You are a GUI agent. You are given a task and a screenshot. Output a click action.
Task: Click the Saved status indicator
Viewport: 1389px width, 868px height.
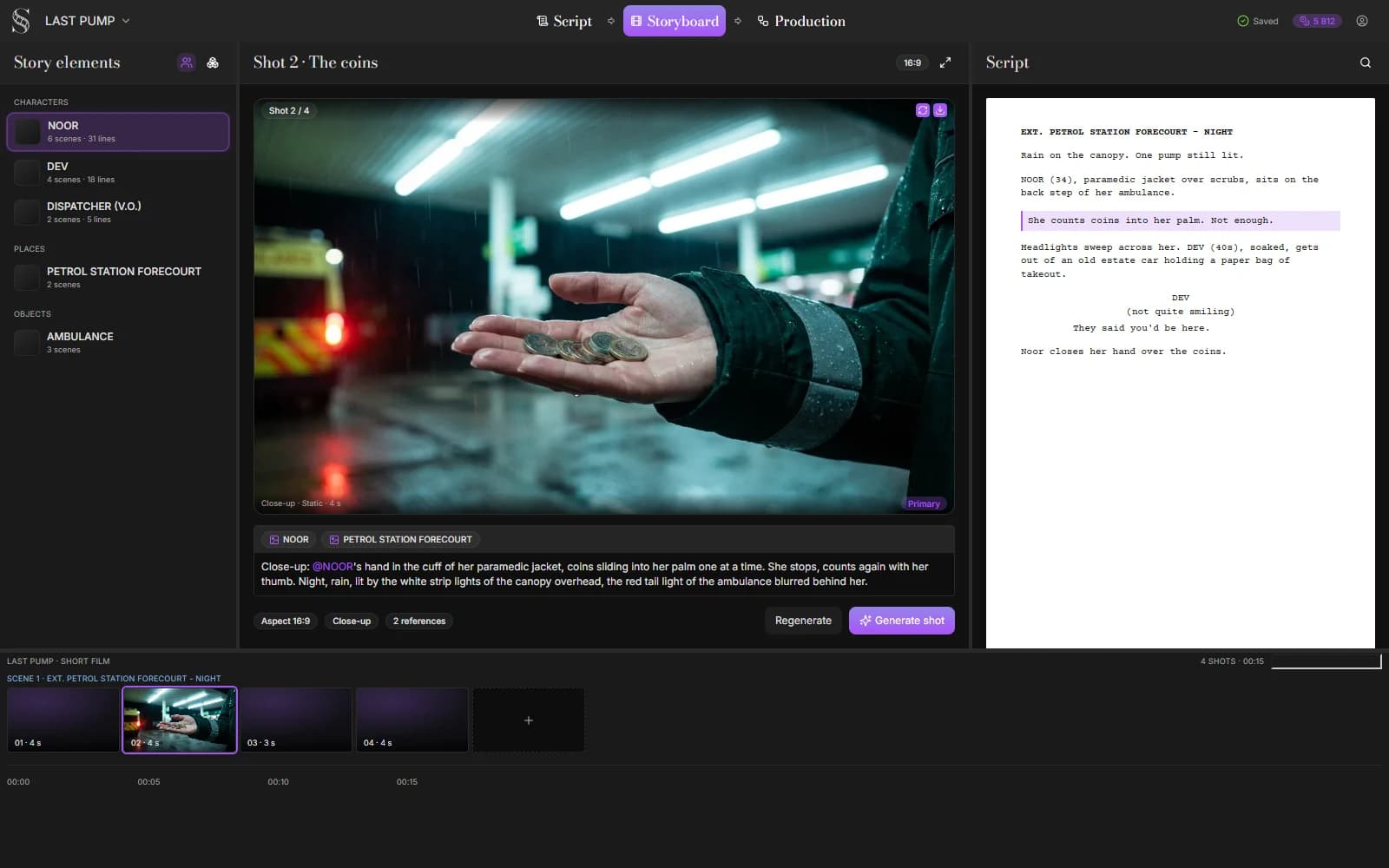[x=1258, y=21]
